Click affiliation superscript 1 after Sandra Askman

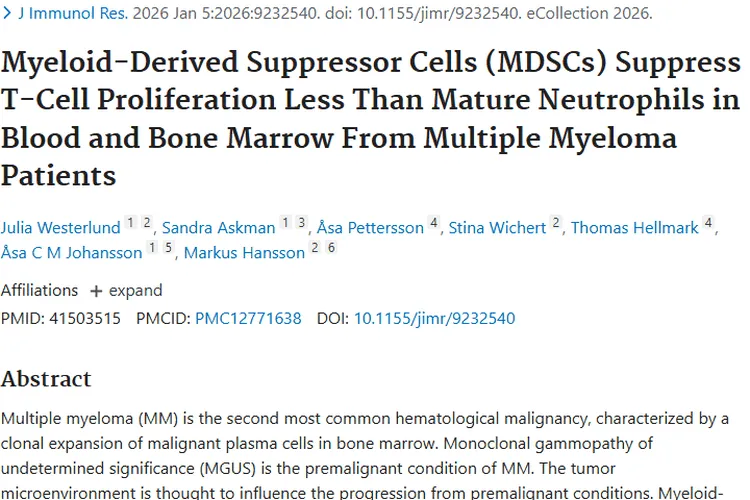coord(285,223)
